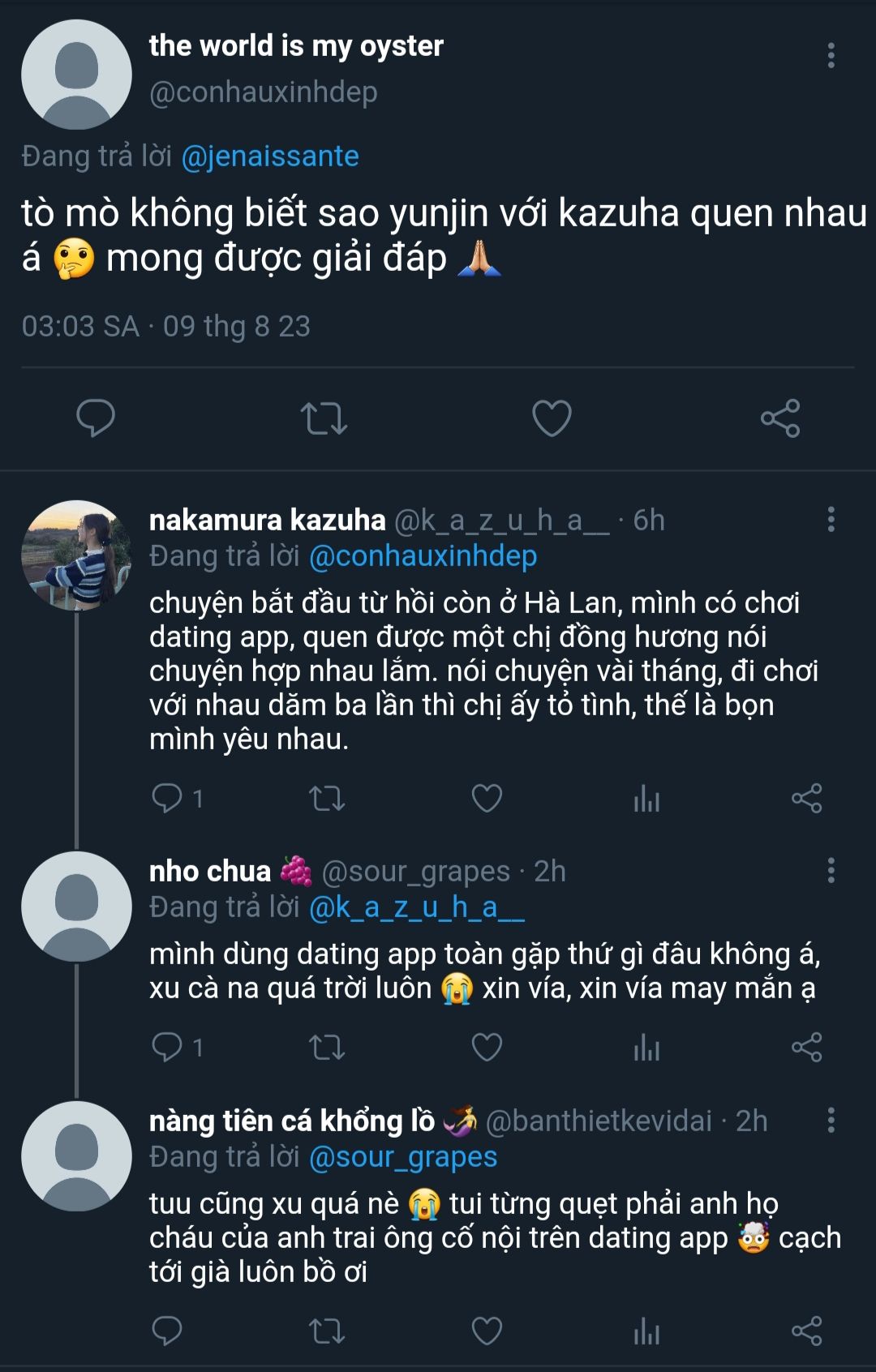Like nho chua's reply about dating apps

pos(487,1047)
